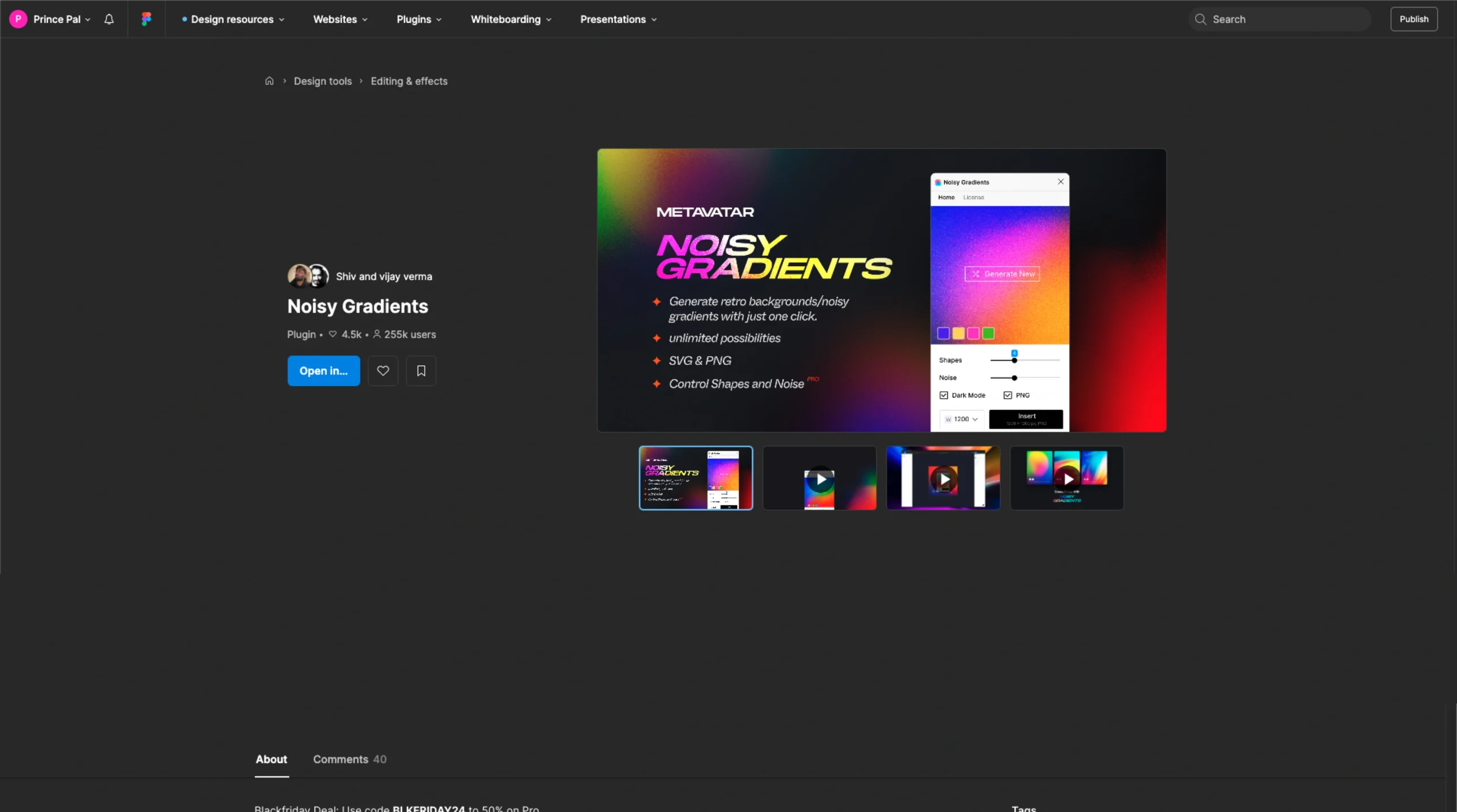Screen dimensions: 1457x812
Task: Go to Design tools breadcrumb
Action: (x=323, y=81)
